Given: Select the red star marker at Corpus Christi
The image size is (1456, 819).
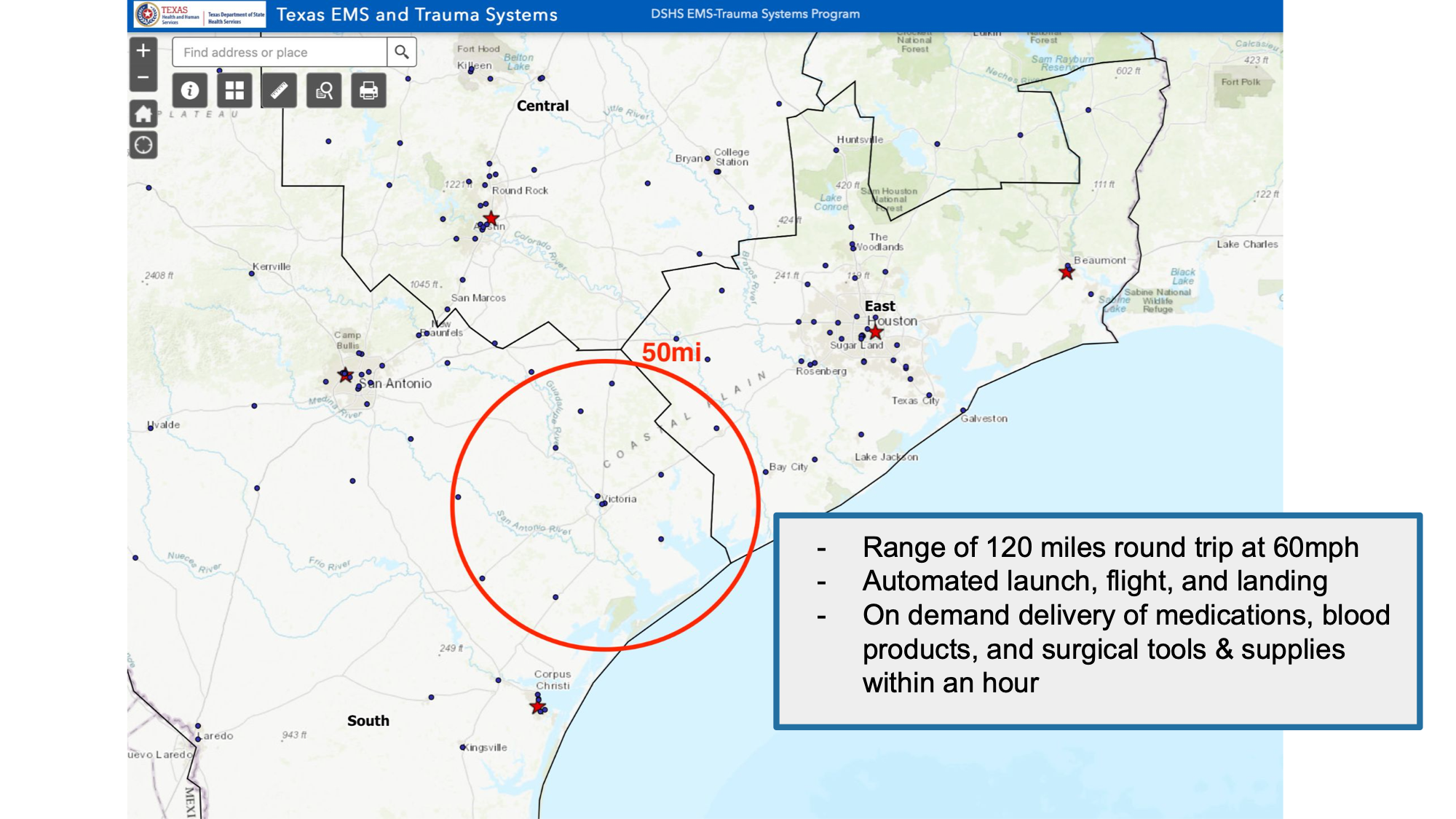Looking at the screenshot, I should pos(538,707).
